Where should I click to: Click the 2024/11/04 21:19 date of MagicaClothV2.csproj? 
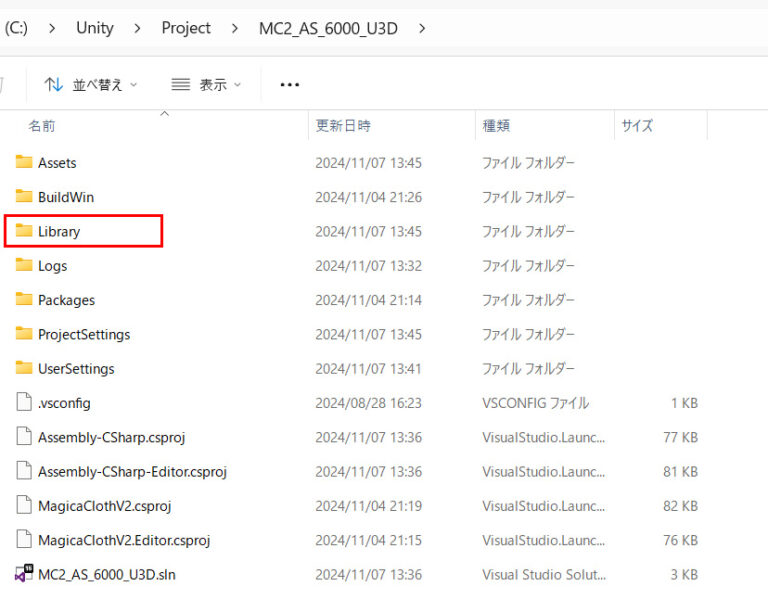pos(368,505)
